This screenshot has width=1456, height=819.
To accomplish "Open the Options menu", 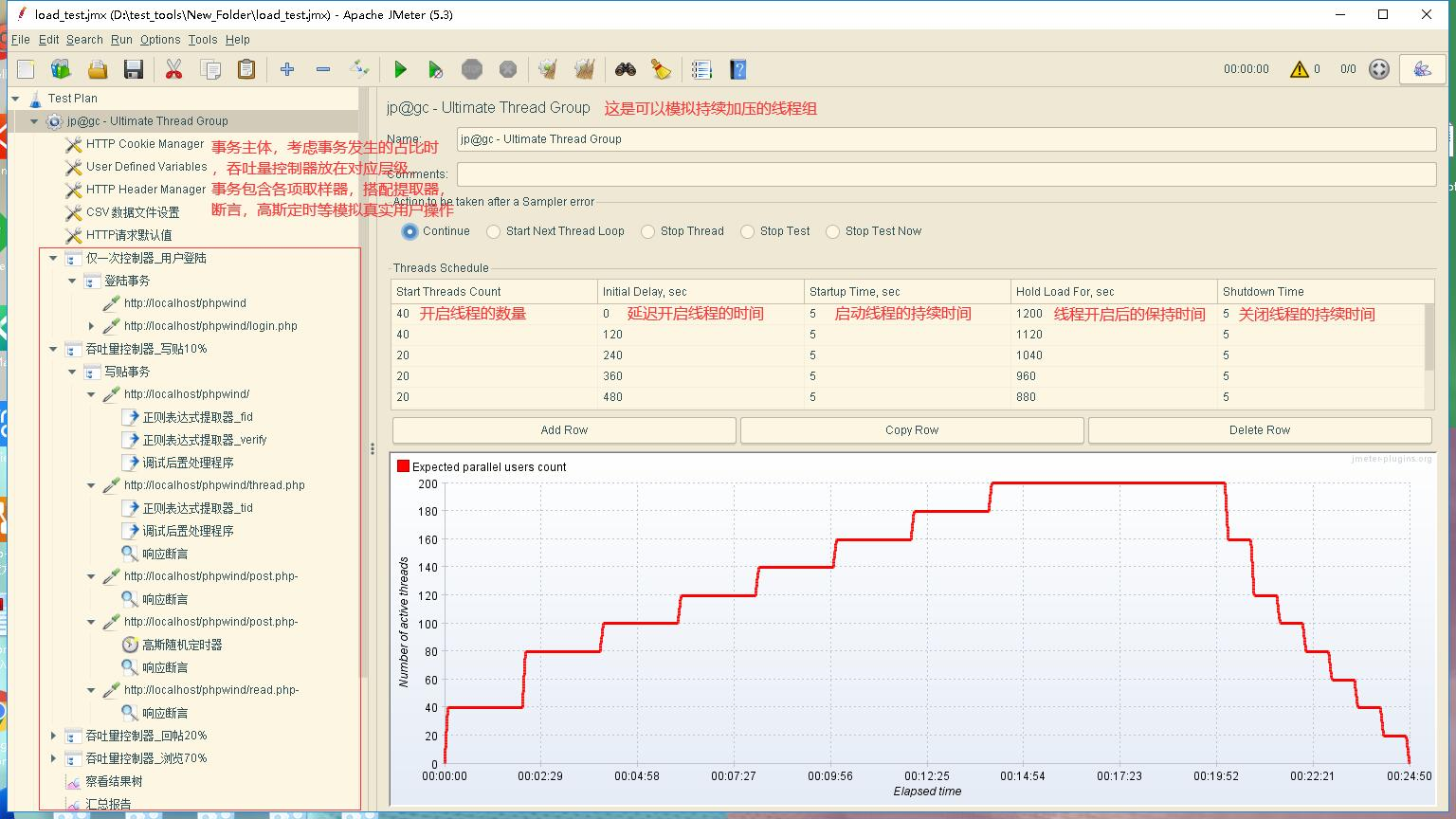I will coord(160,40).
